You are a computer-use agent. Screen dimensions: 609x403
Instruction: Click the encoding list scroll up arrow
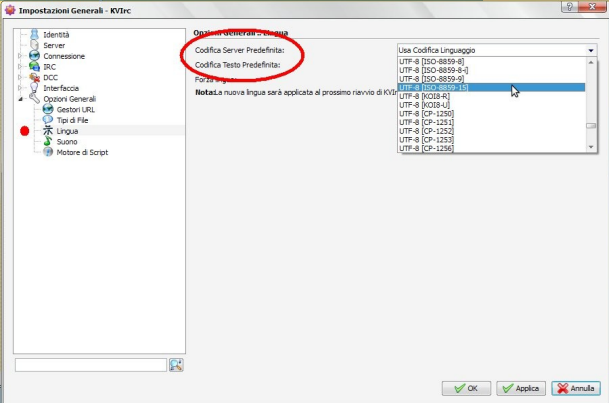[x=591, y=62]
